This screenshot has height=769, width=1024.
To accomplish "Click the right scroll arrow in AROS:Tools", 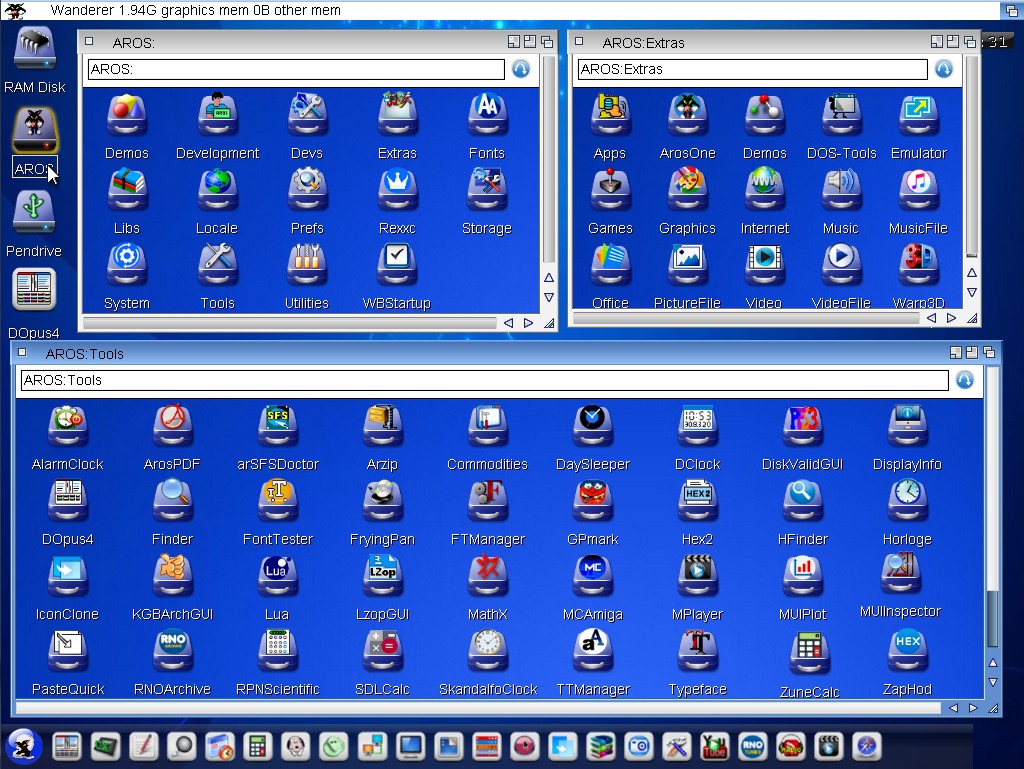I will (x=972, y=708).
